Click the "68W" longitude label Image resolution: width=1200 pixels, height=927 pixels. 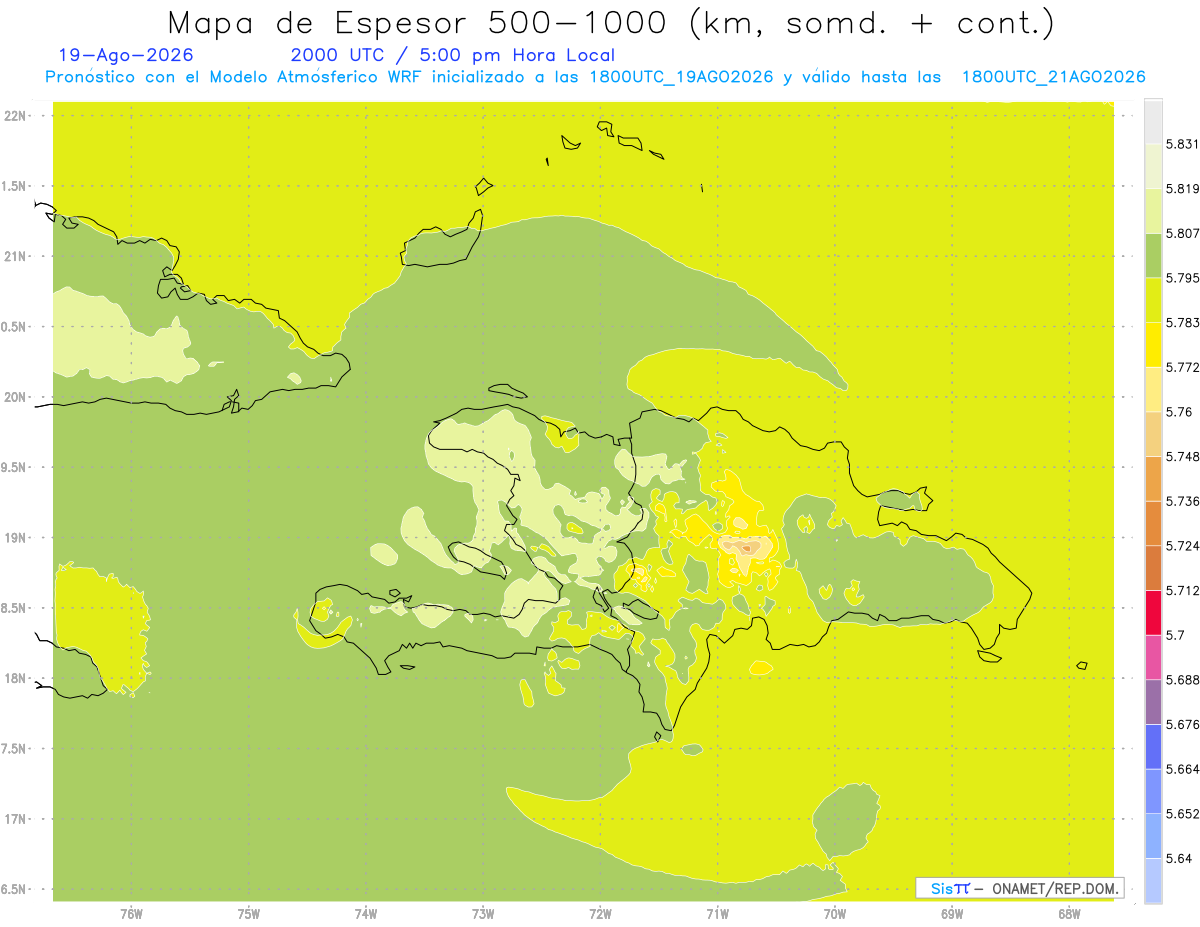pos(1068,914)
